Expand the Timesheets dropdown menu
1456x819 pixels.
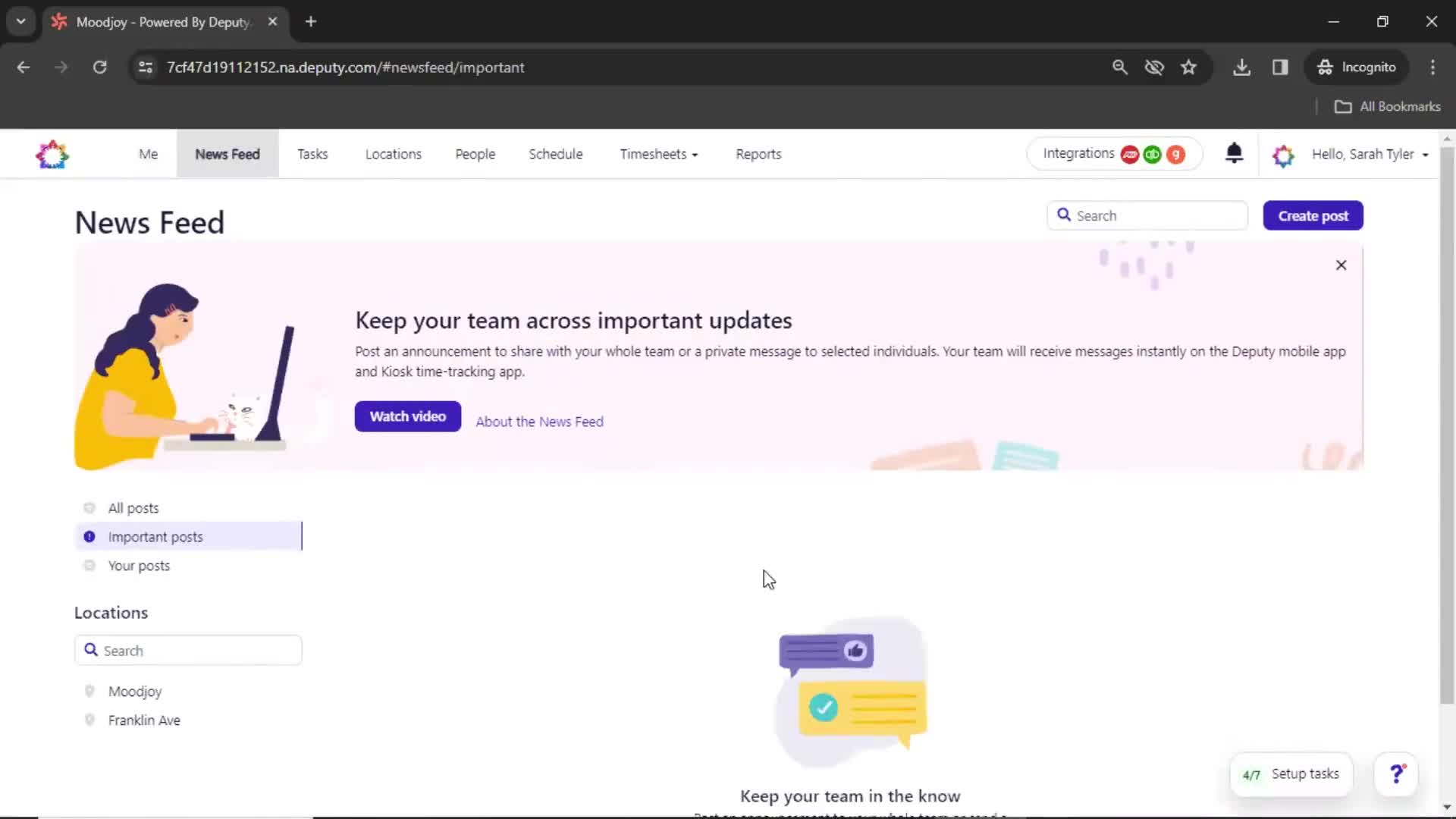[658, 154]
